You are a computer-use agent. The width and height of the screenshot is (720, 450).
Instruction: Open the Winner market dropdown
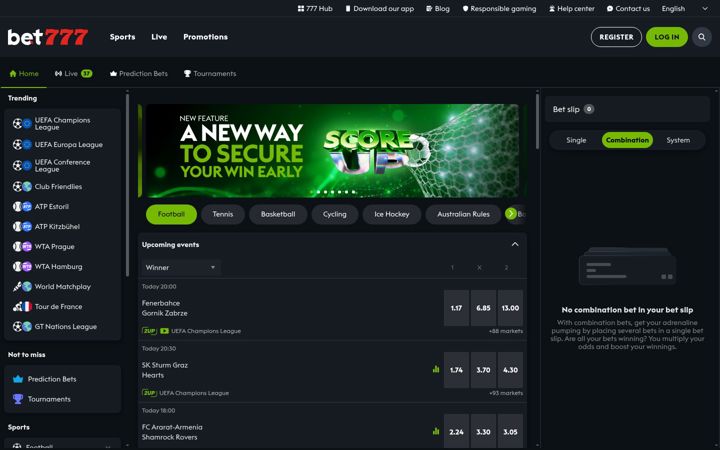click(x=181, y=267)
